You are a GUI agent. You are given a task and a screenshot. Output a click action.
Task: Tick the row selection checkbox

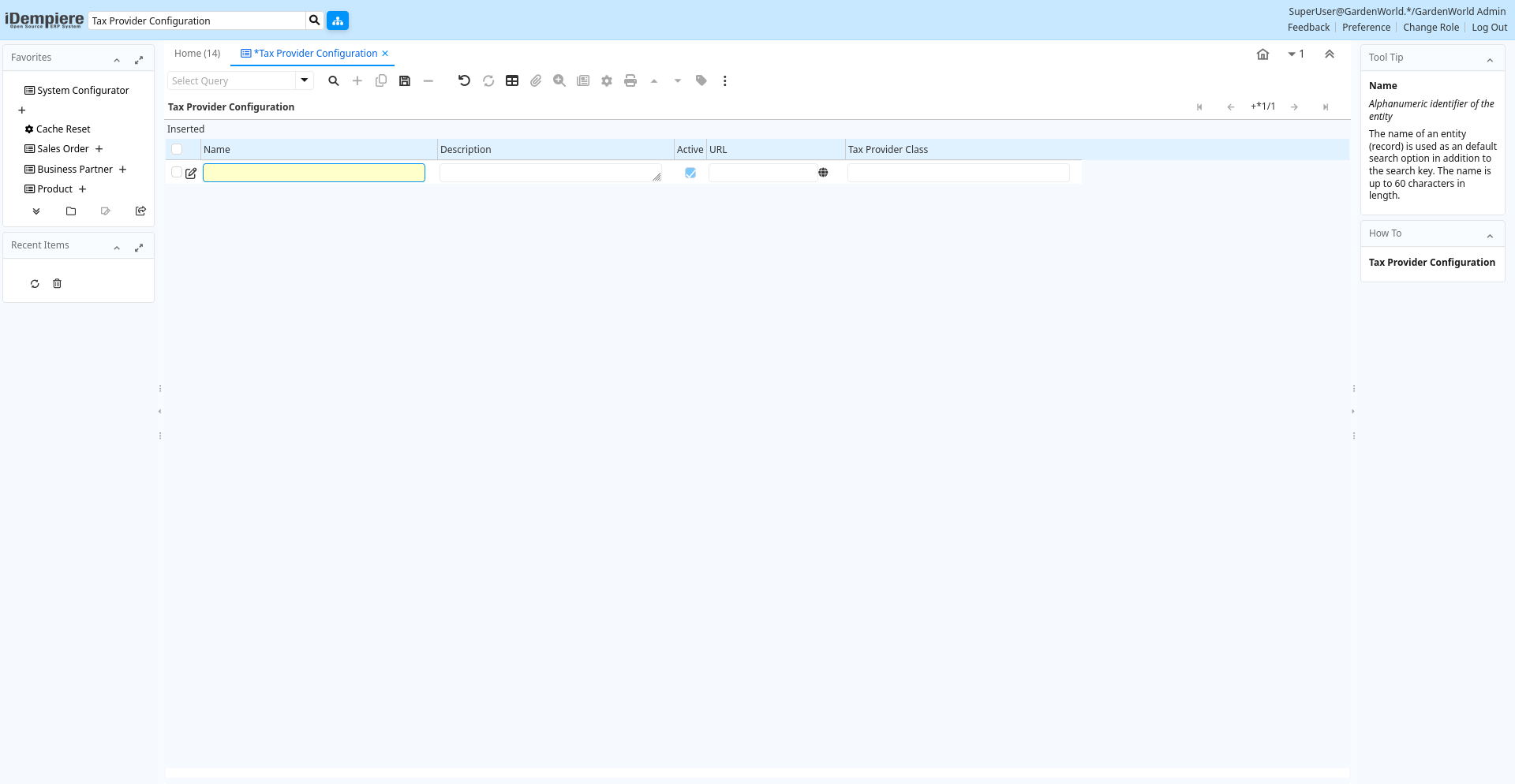177,173
